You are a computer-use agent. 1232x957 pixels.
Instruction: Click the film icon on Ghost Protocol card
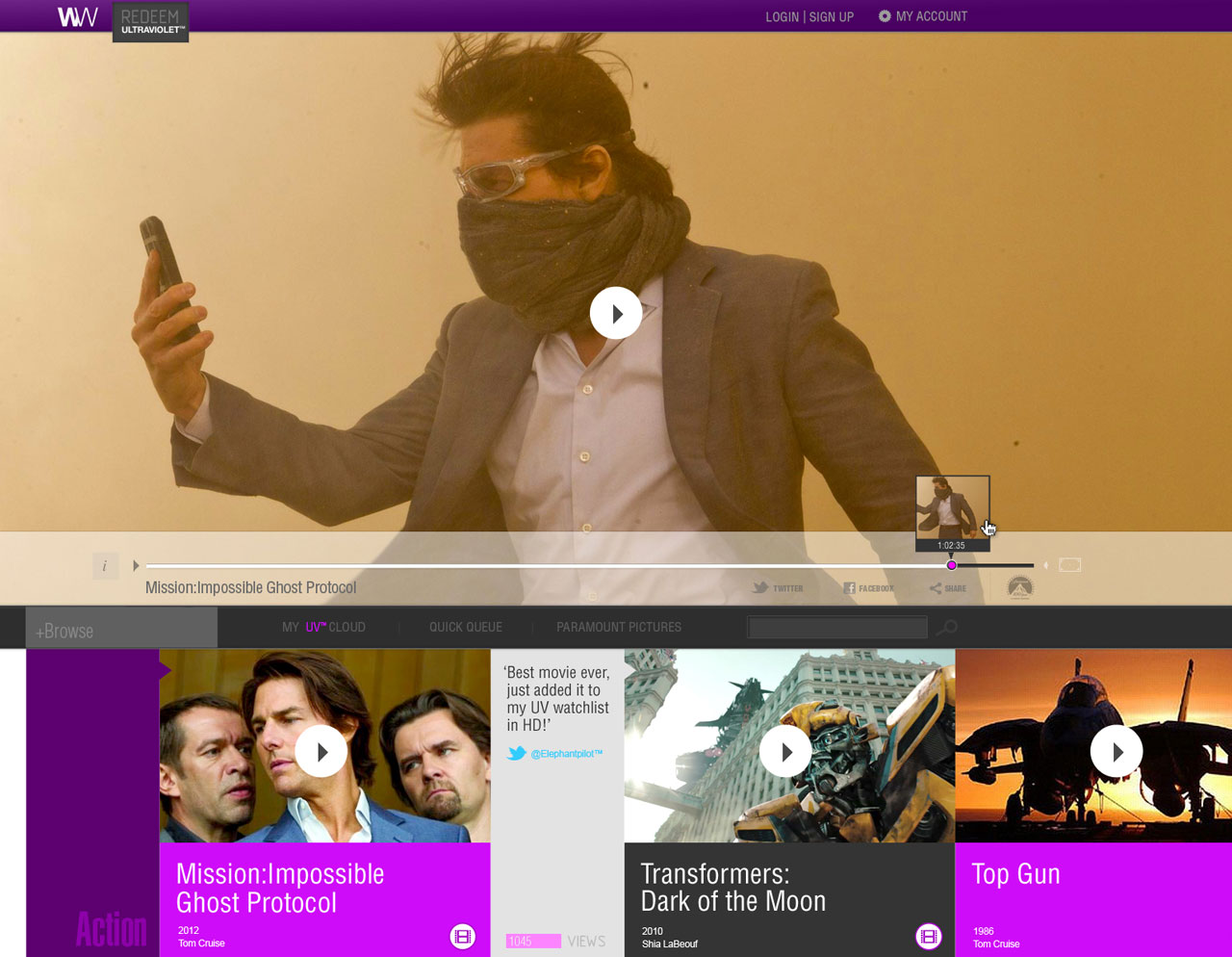(463, 936)
